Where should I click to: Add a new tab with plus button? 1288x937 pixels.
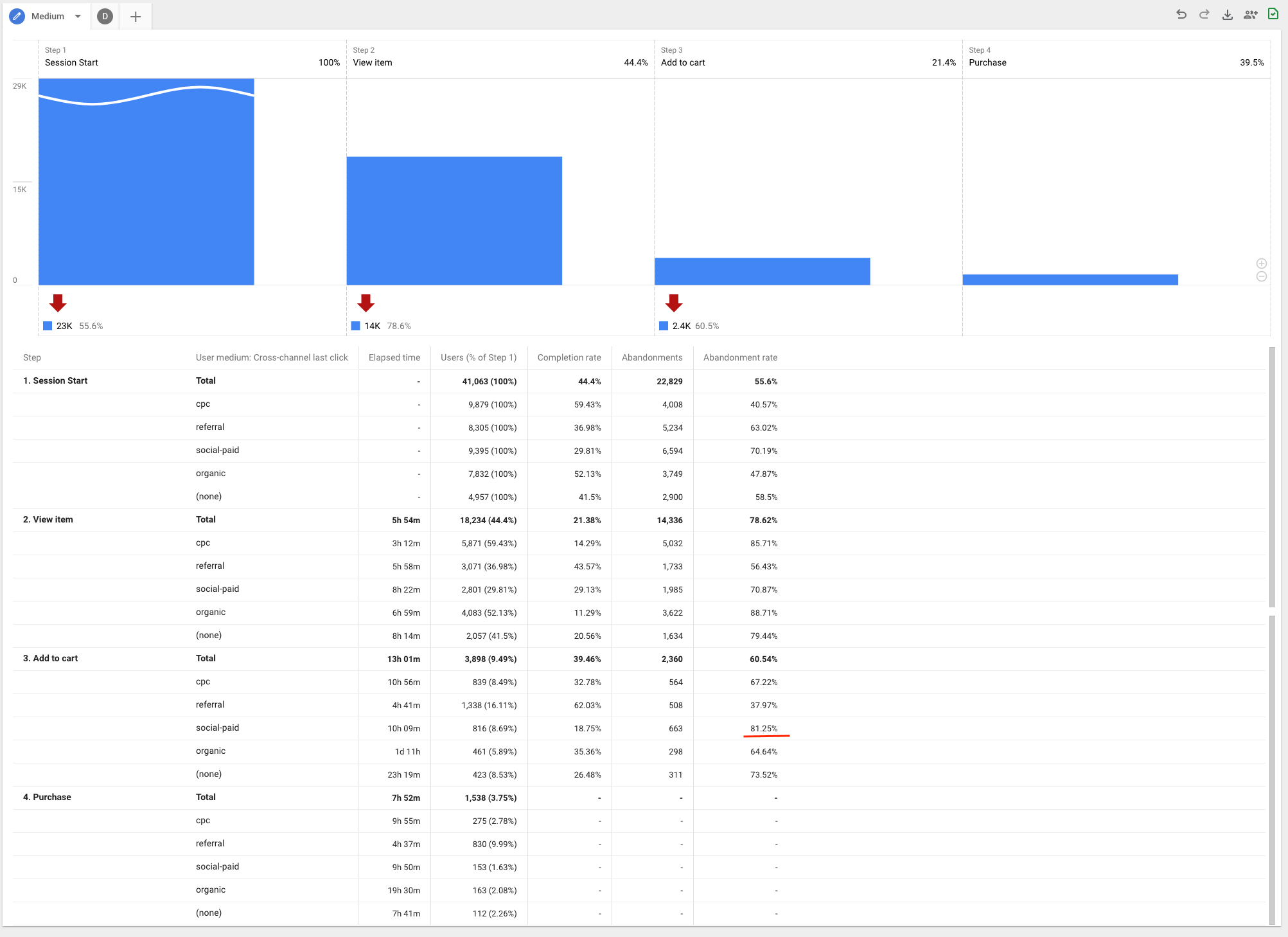[136, 17]
